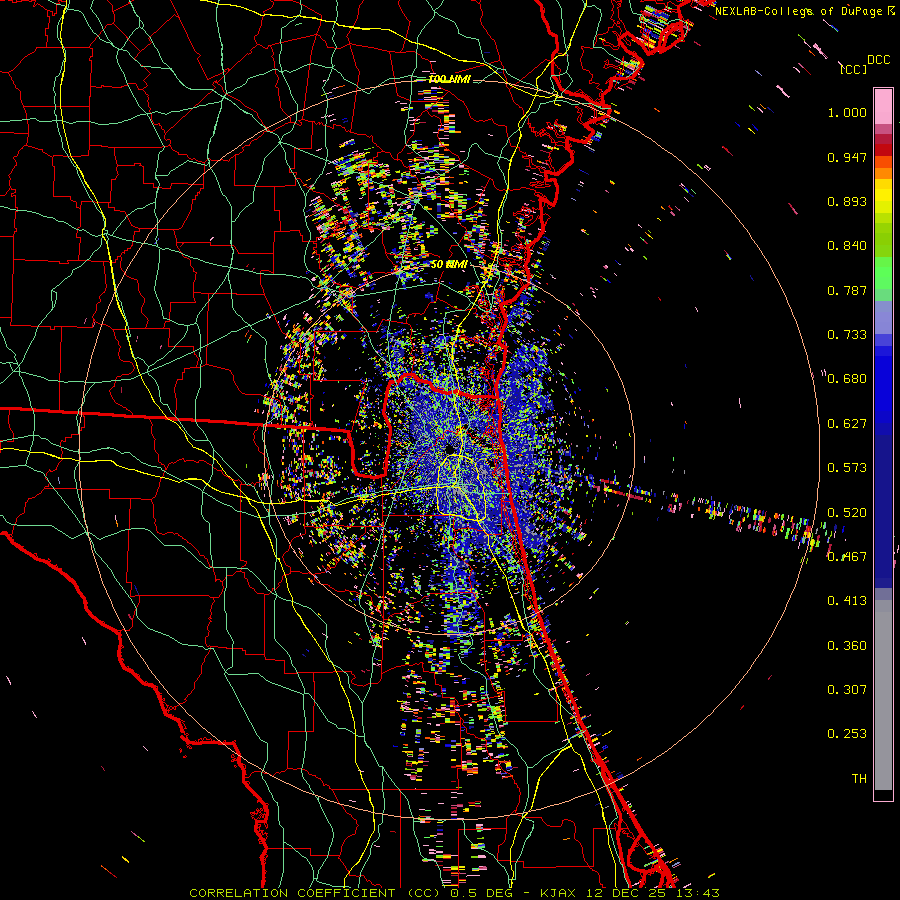The height and width of the screenshot is (900, 900).
Task: Click the 0.947 scale value
Action: (847, 157)
